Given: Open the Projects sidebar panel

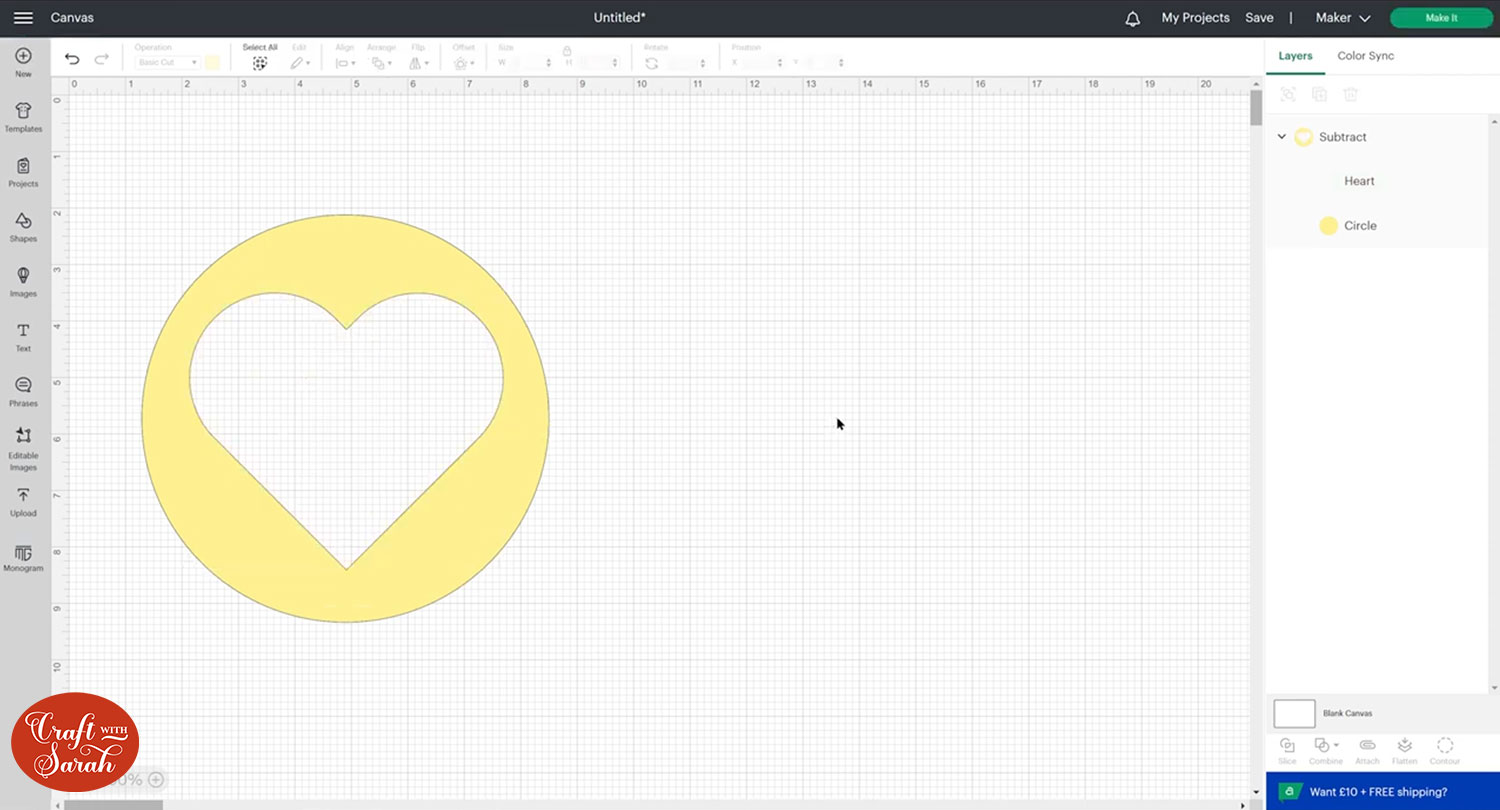Looking at the screenshot, I should coord(23,172).
